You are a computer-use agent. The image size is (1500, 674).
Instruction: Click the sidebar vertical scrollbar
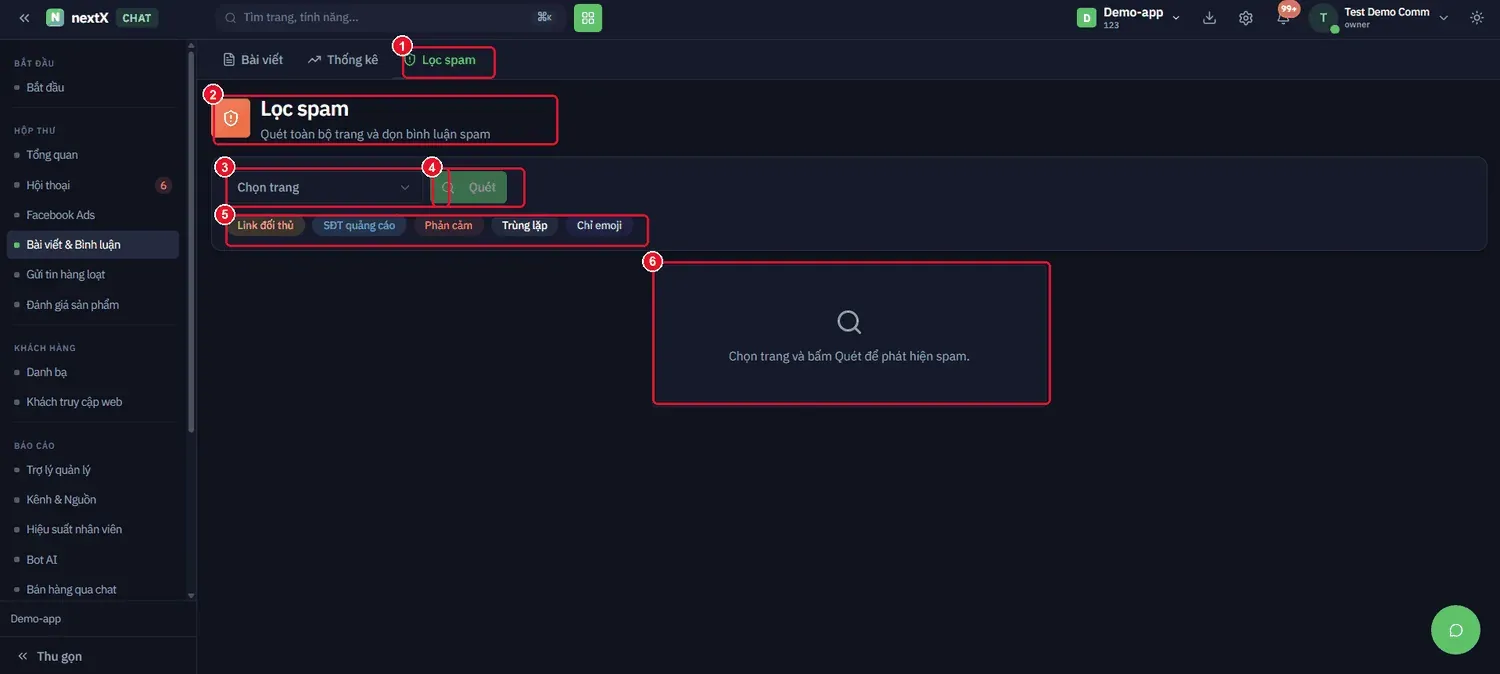pyautogui.click(x=191, y=240)
